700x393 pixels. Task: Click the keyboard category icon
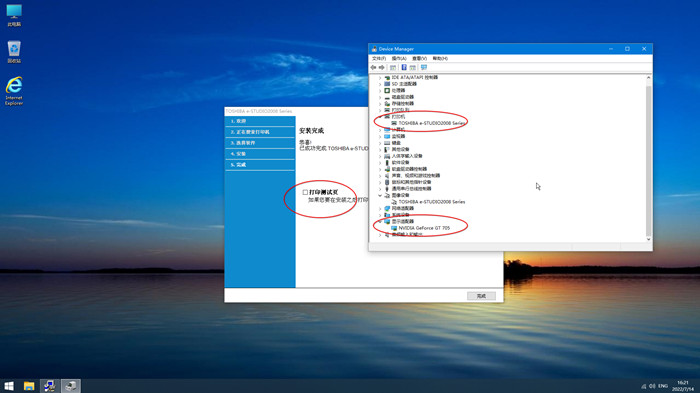pyautogui.click(x=387, y=143)
